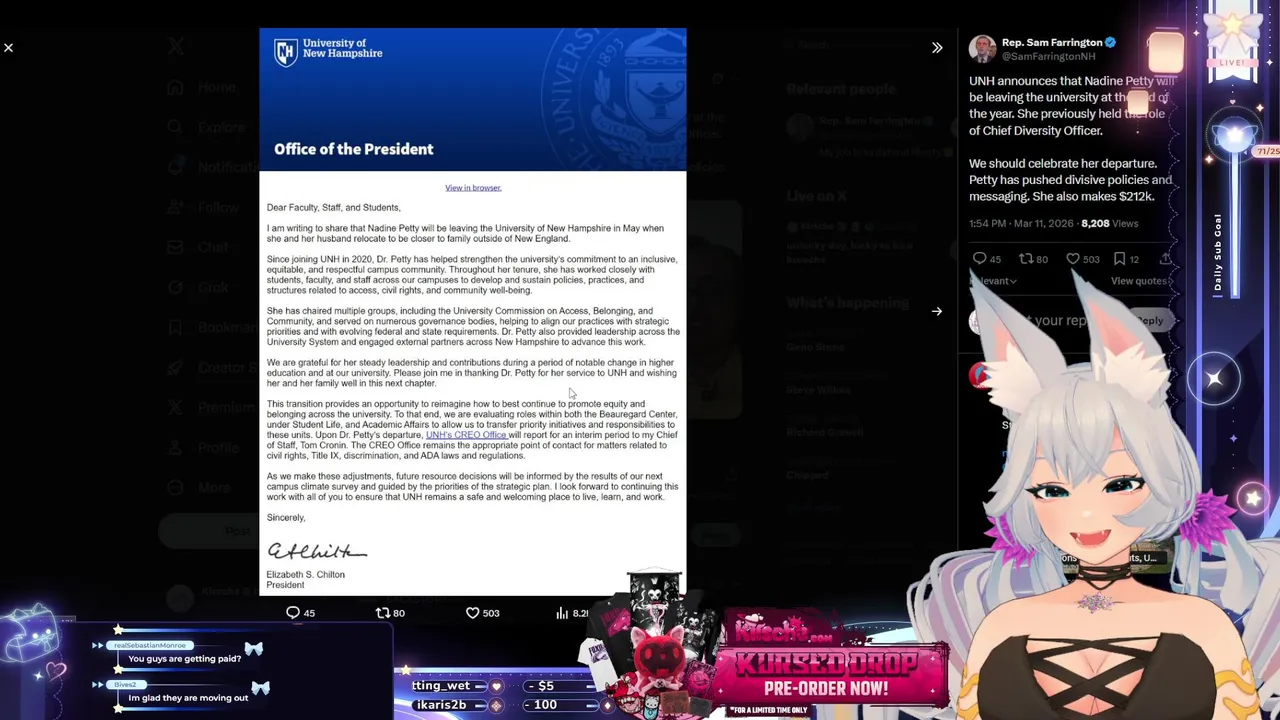This screenshot has height=720, width=1280.
Task: Click the 8,208 Views count in side panel
Action: (1109, 224)
